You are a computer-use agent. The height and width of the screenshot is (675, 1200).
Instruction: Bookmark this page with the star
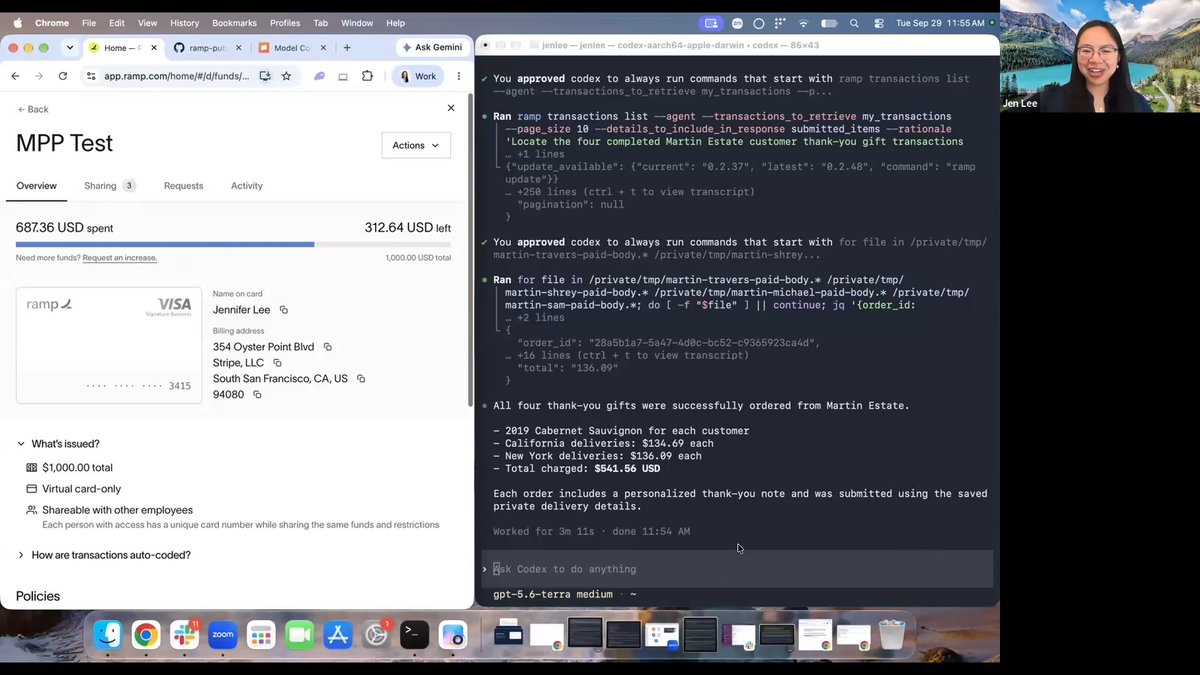point(286,76)
